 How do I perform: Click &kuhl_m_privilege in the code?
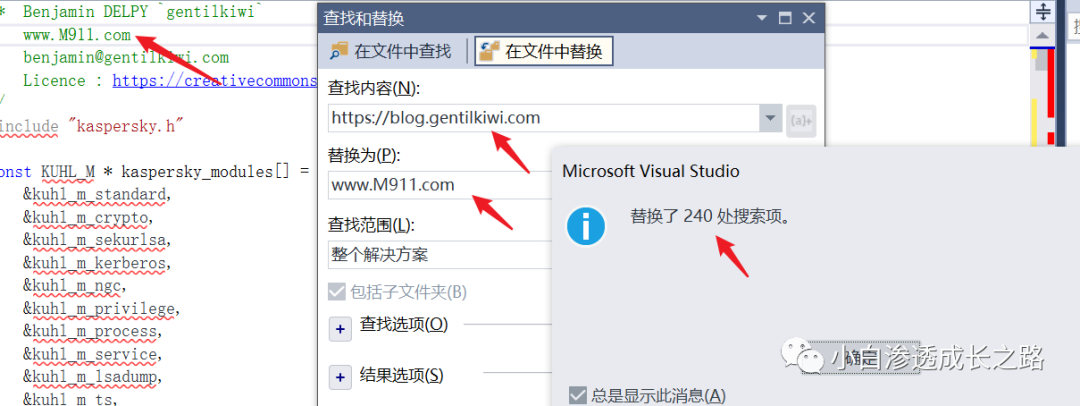point(101,309)
